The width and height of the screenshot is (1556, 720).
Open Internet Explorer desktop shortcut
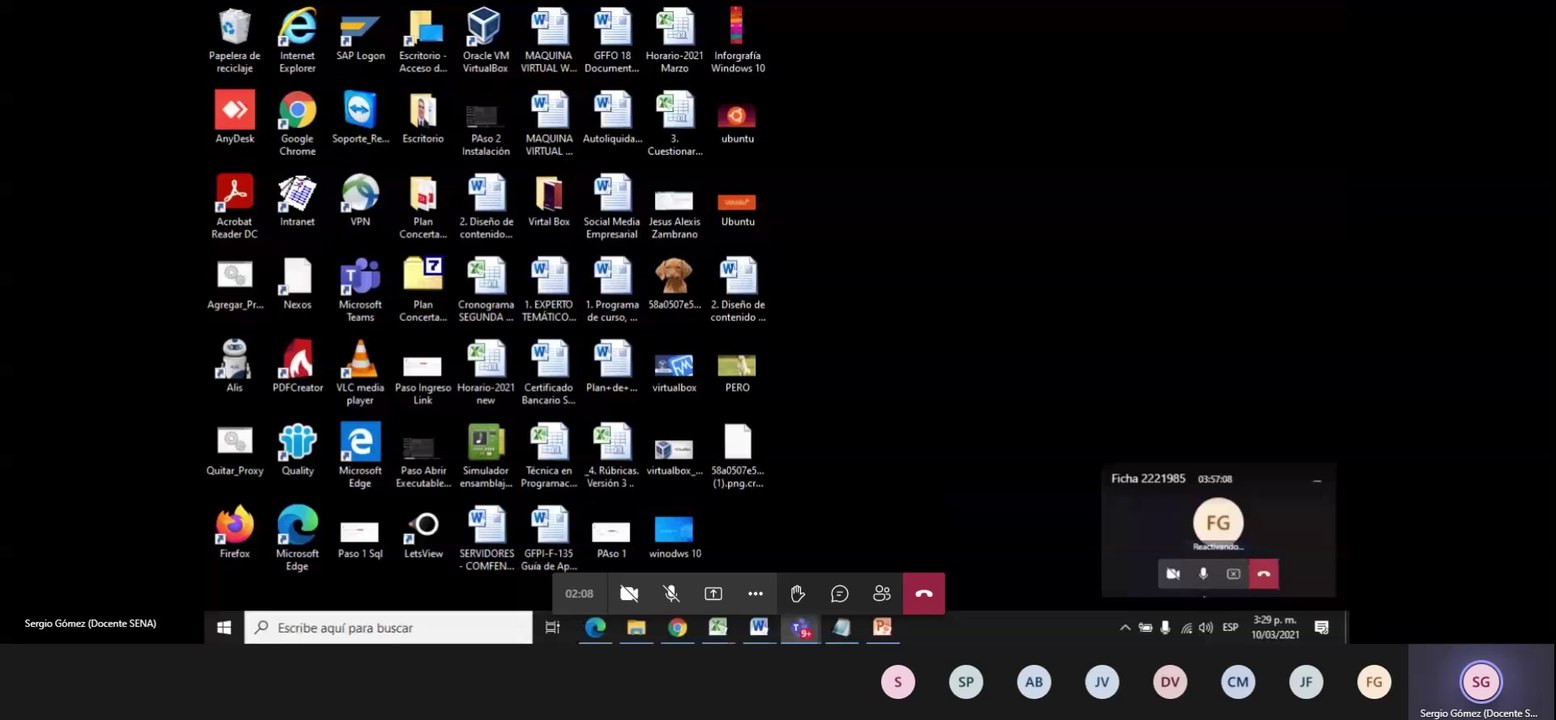tap(297, 40)
